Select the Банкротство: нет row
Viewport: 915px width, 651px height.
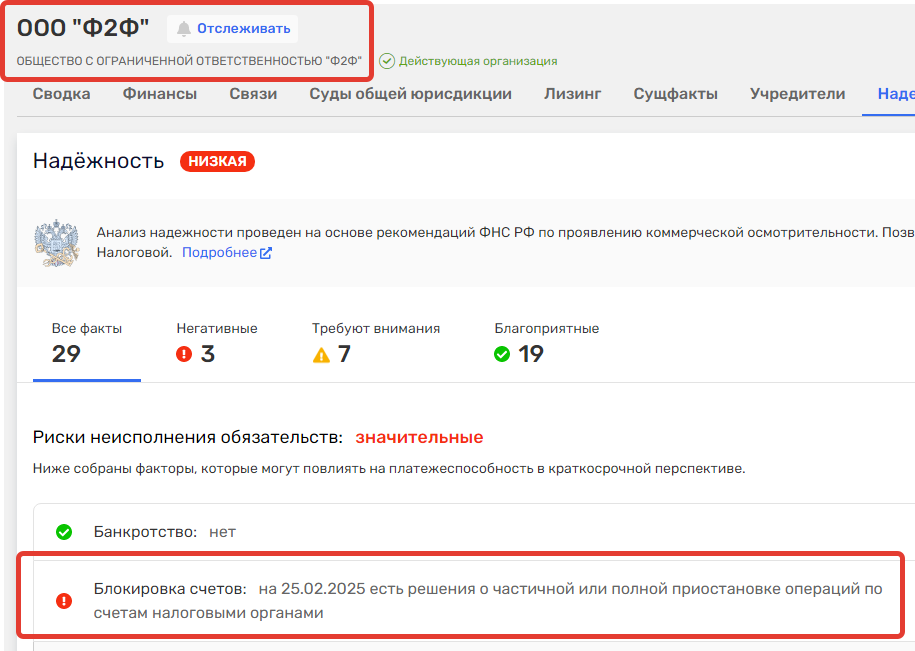point(474,532)
